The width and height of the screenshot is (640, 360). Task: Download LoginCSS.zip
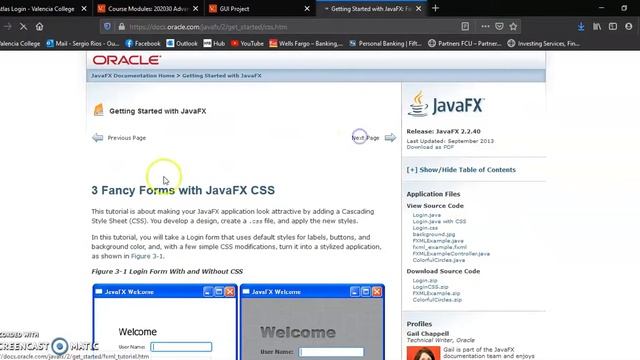coord(430,287)
